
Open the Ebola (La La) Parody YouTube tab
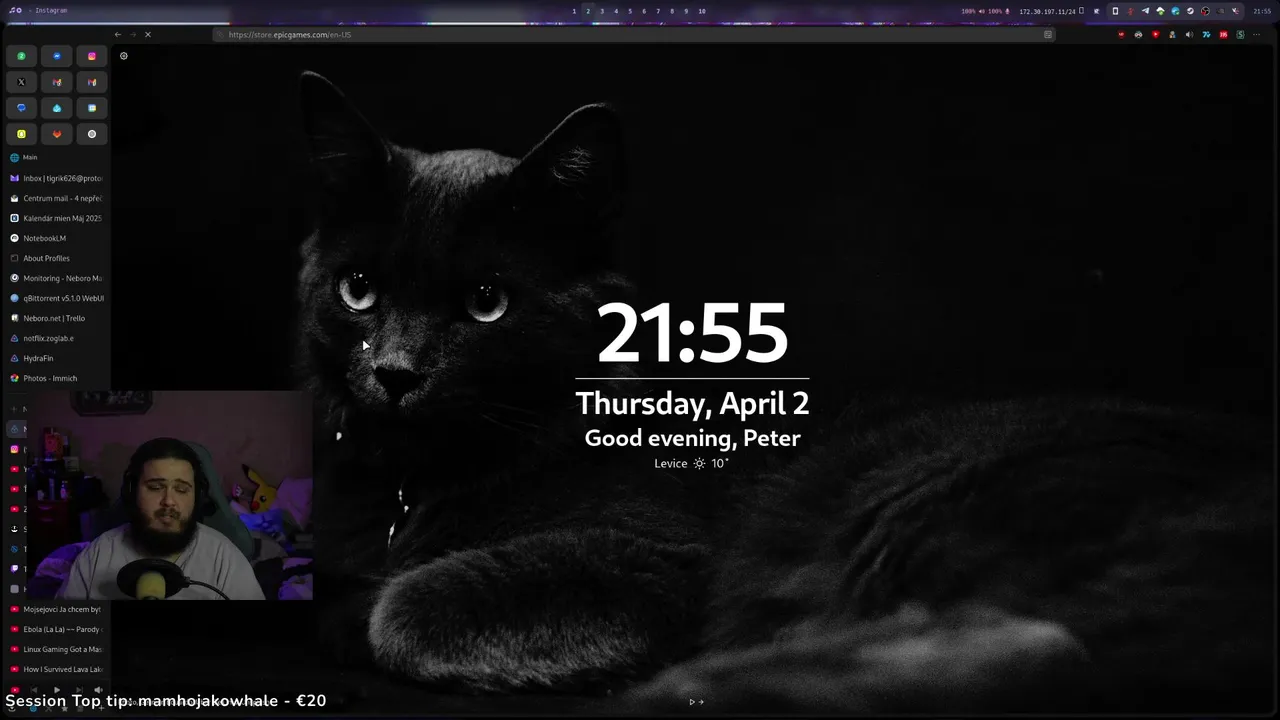[56, 629]
